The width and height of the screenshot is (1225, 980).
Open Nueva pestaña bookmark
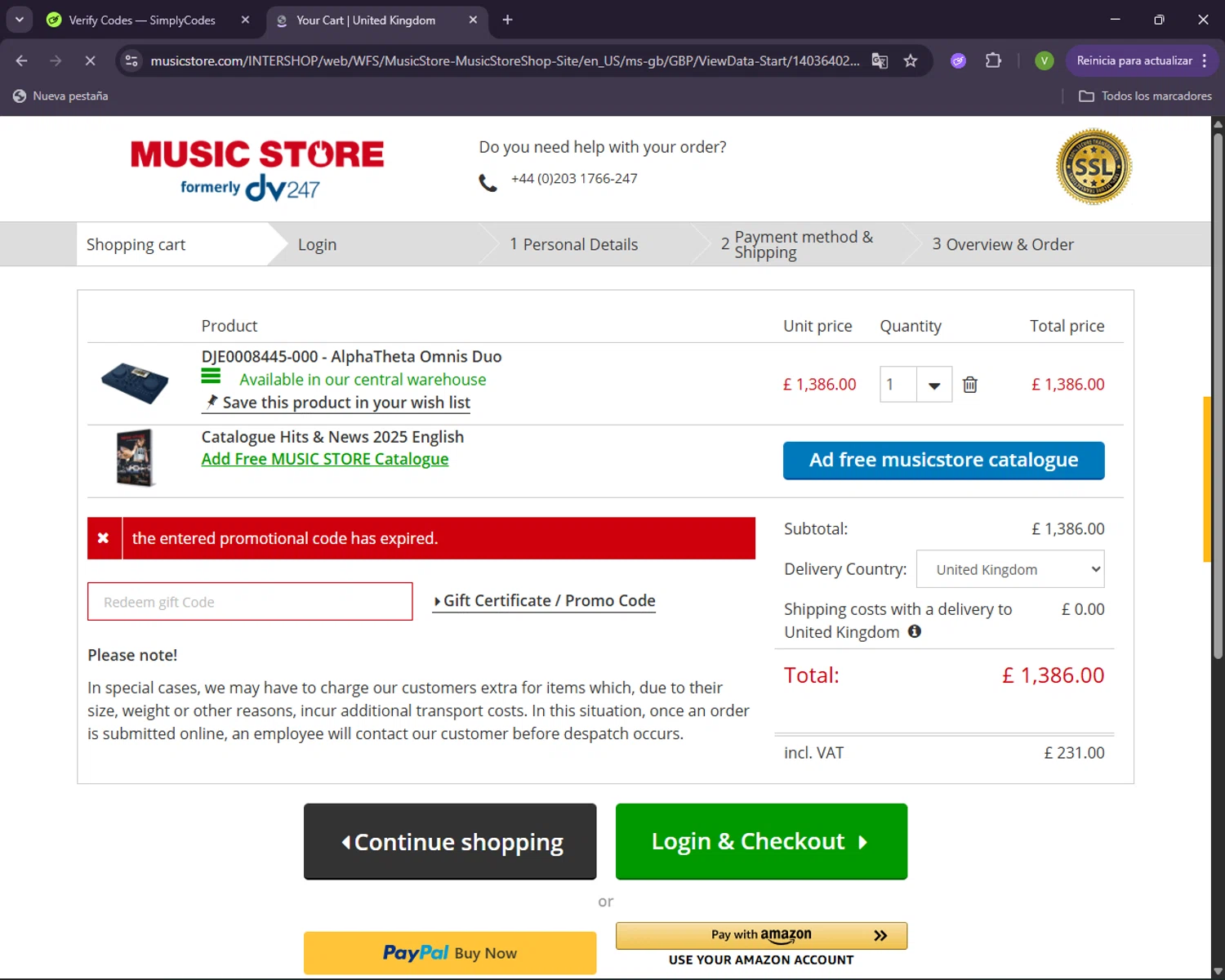click(60, 96)
